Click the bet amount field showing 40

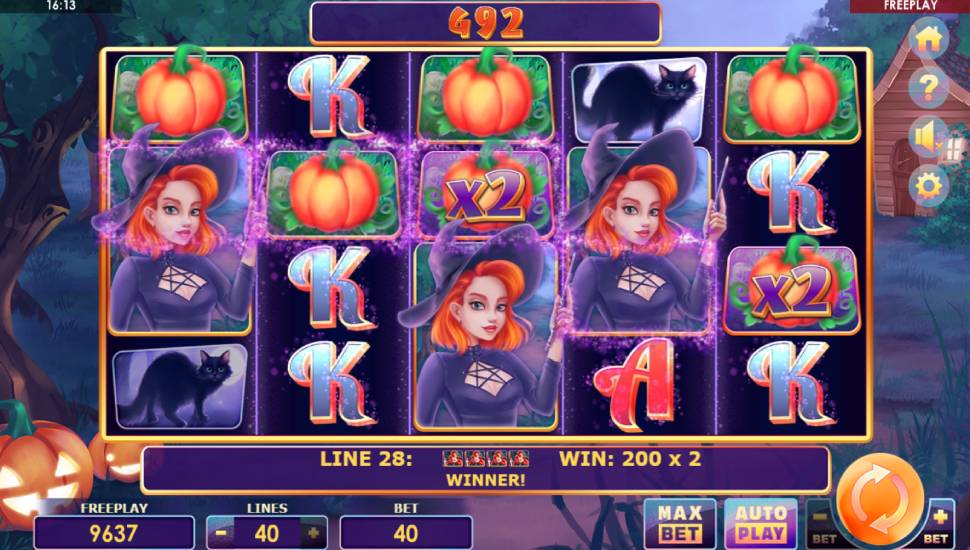[406, 533]
